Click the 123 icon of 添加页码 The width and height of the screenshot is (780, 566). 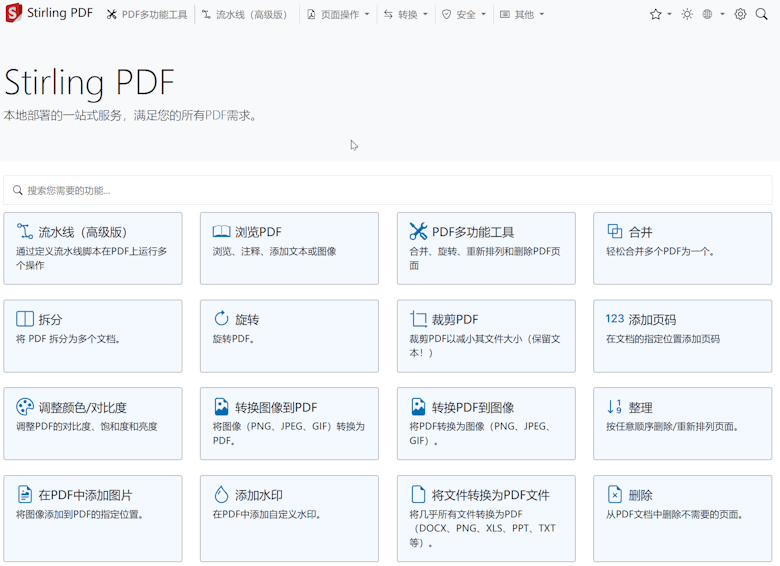tap(615, 319)
